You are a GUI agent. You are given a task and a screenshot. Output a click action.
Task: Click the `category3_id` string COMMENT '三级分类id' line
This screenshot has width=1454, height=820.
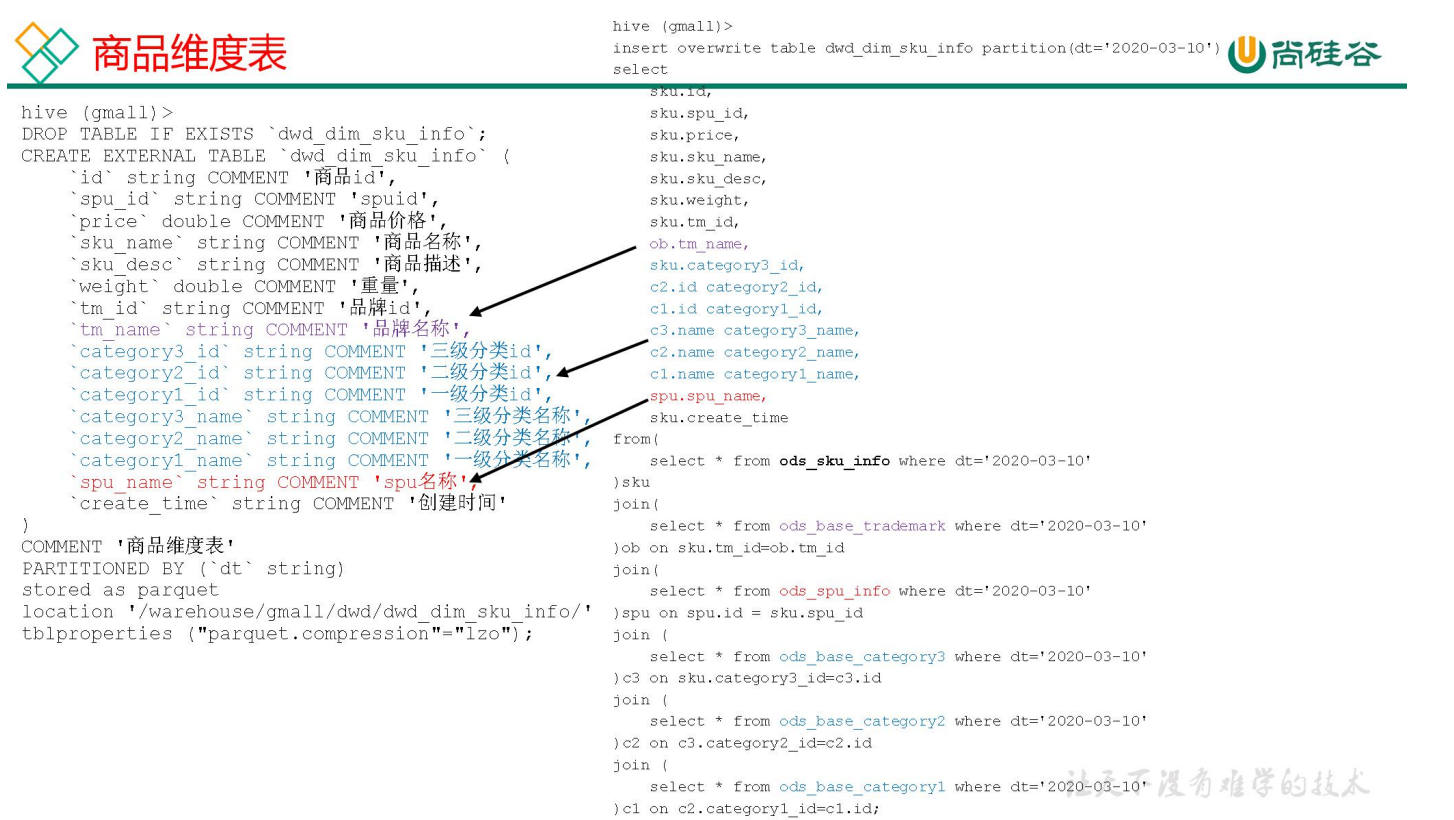(311, 352)
